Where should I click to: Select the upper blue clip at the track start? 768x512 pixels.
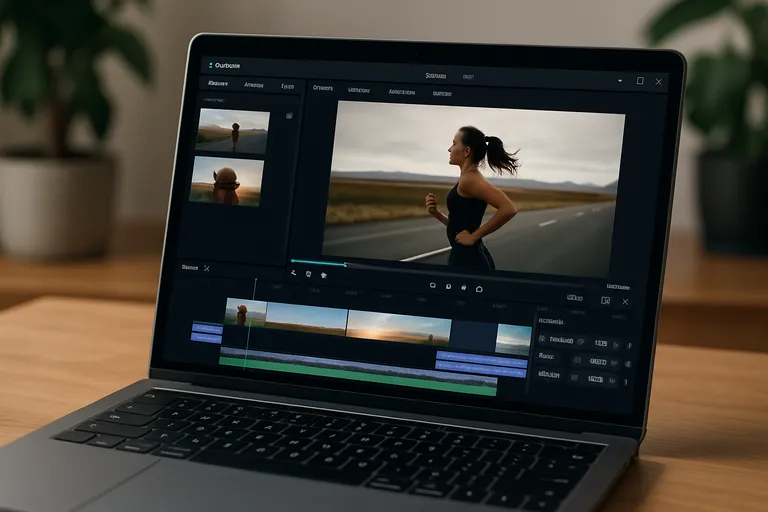[207, 328]
